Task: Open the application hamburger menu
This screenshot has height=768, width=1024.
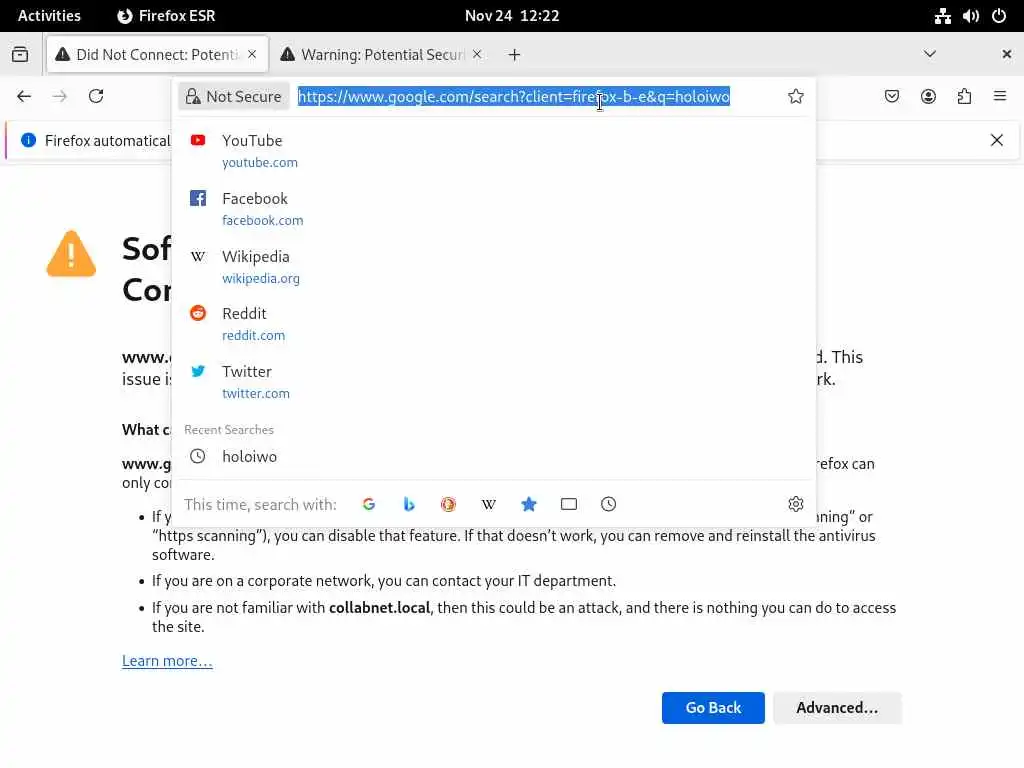Action: pos(1000,97)
